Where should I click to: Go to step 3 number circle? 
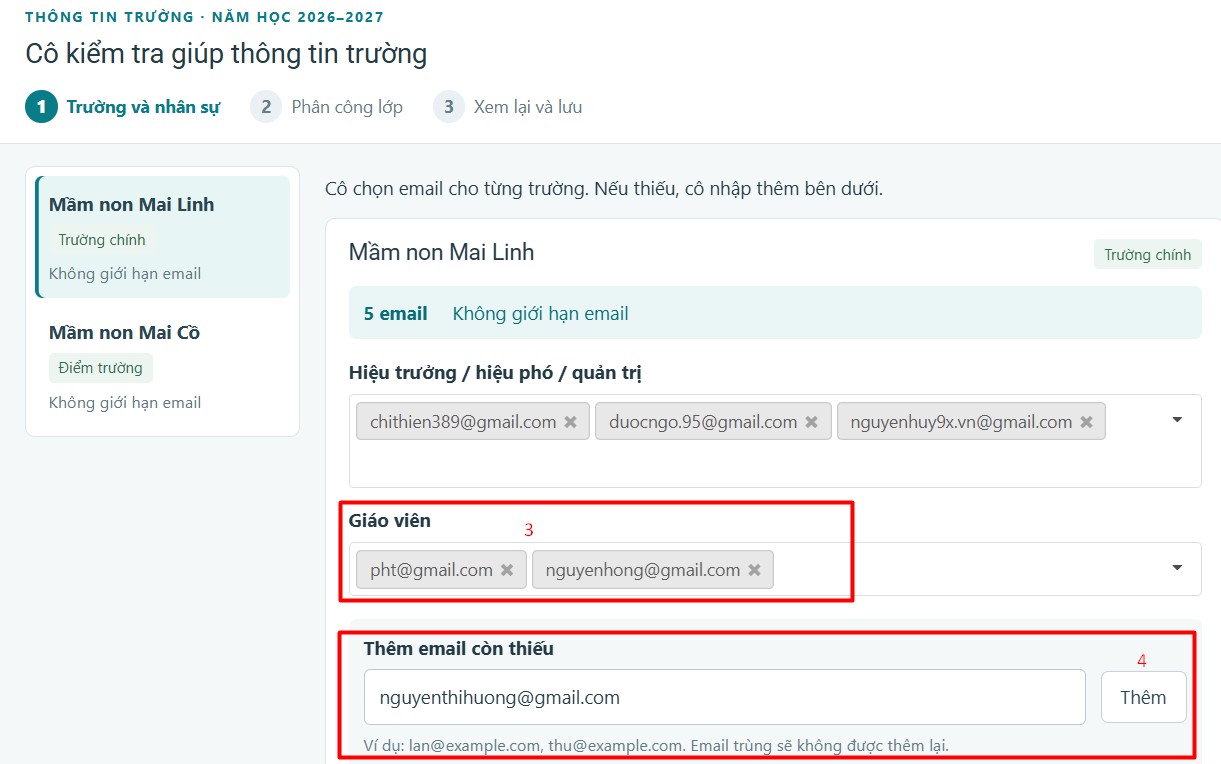pyautogui.click(x=449, y=107)
